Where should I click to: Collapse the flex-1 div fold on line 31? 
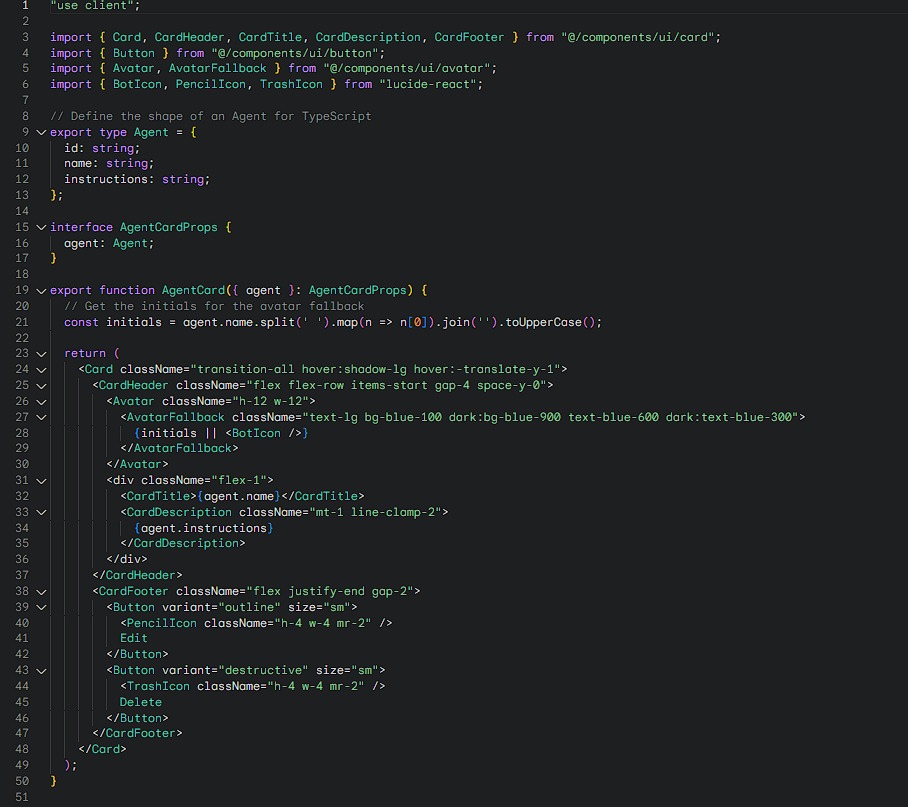point(41,481)
